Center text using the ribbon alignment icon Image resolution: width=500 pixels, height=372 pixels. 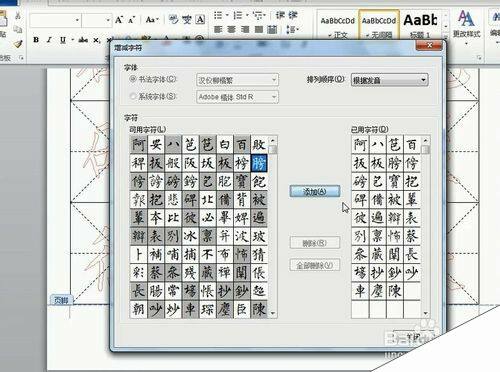(x=232, y=30)
